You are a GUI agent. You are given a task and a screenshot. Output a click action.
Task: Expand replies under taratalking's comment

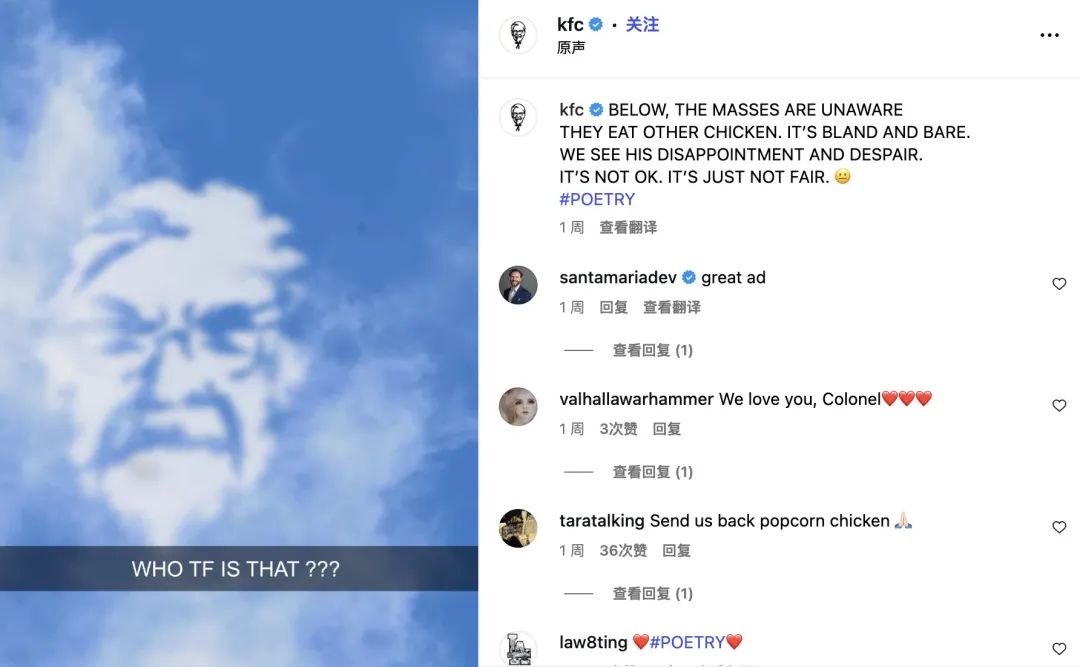tap(652, 593)
